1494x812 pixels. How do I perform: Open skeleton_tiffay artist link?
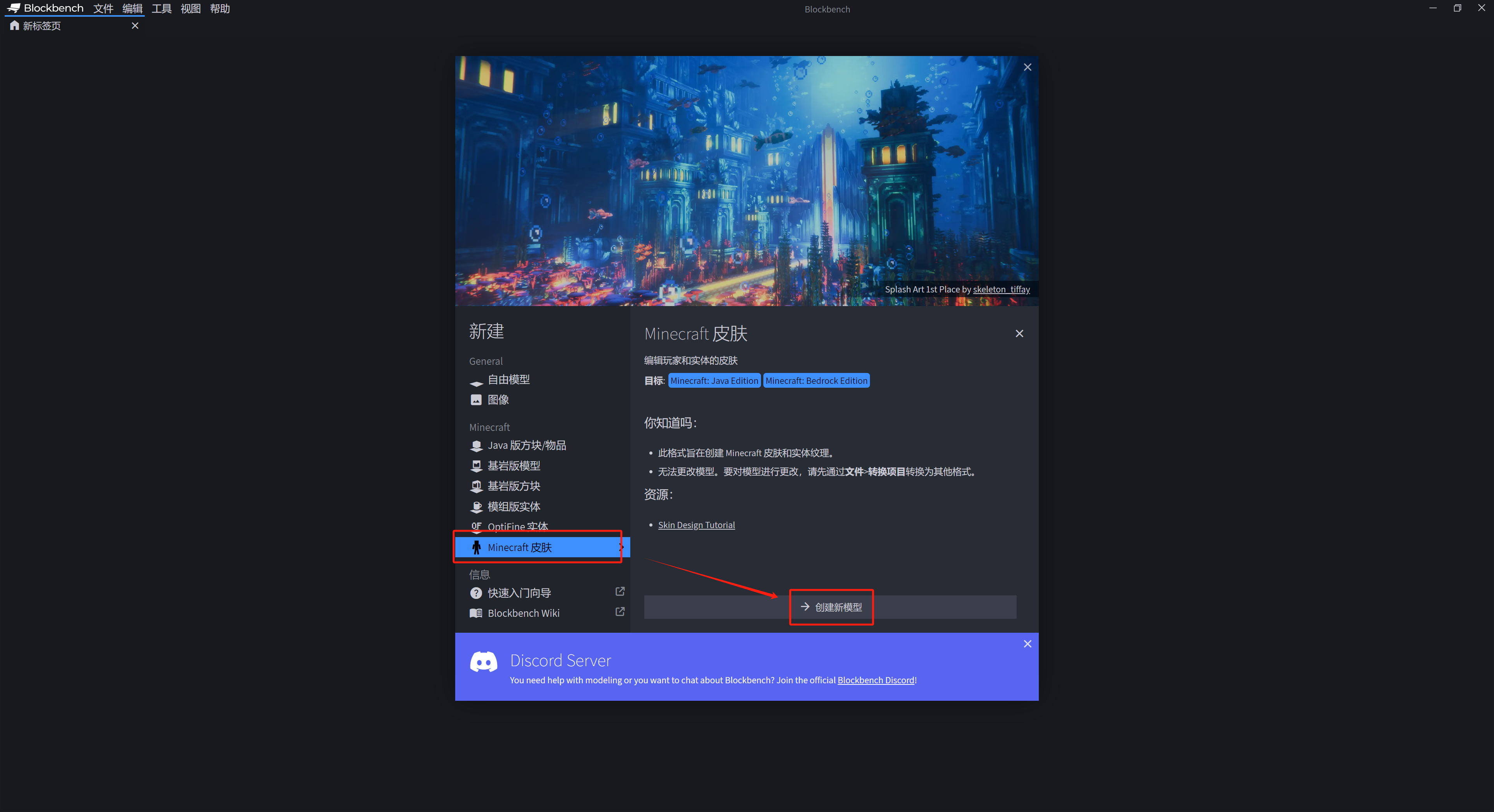click(x=1001, y=289)
